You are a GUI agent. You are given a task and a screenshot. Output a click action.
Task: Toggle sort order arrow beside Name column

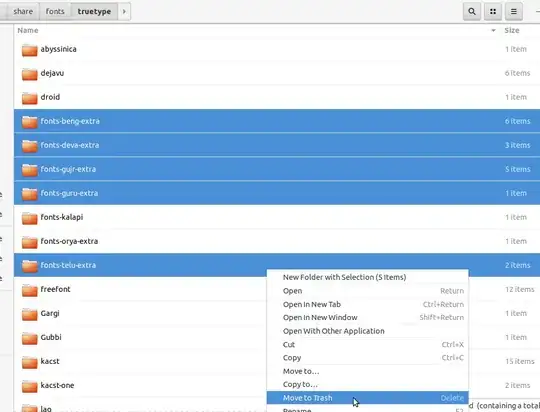(x=493, y=31)
